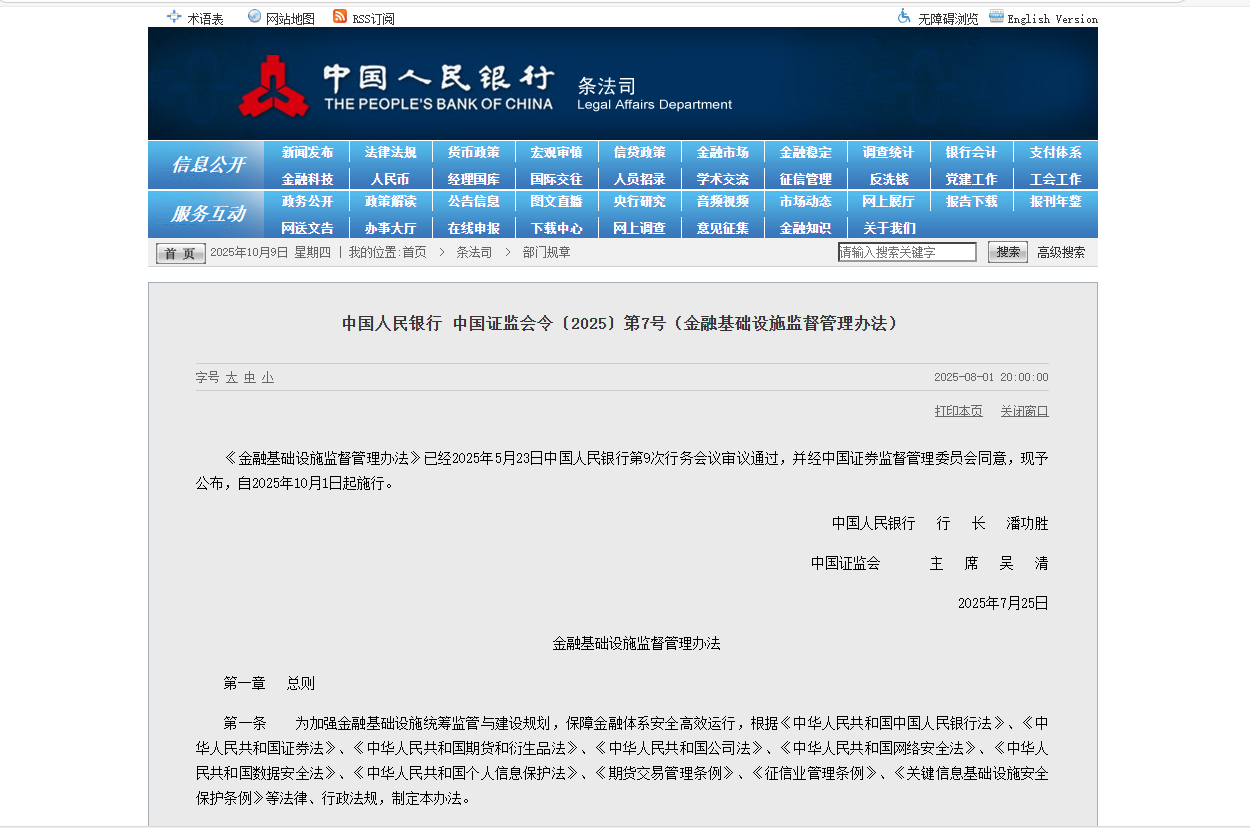Screen dimensions: 1250x828
Task: Set font size to 小
Action: tap(267, 377)
